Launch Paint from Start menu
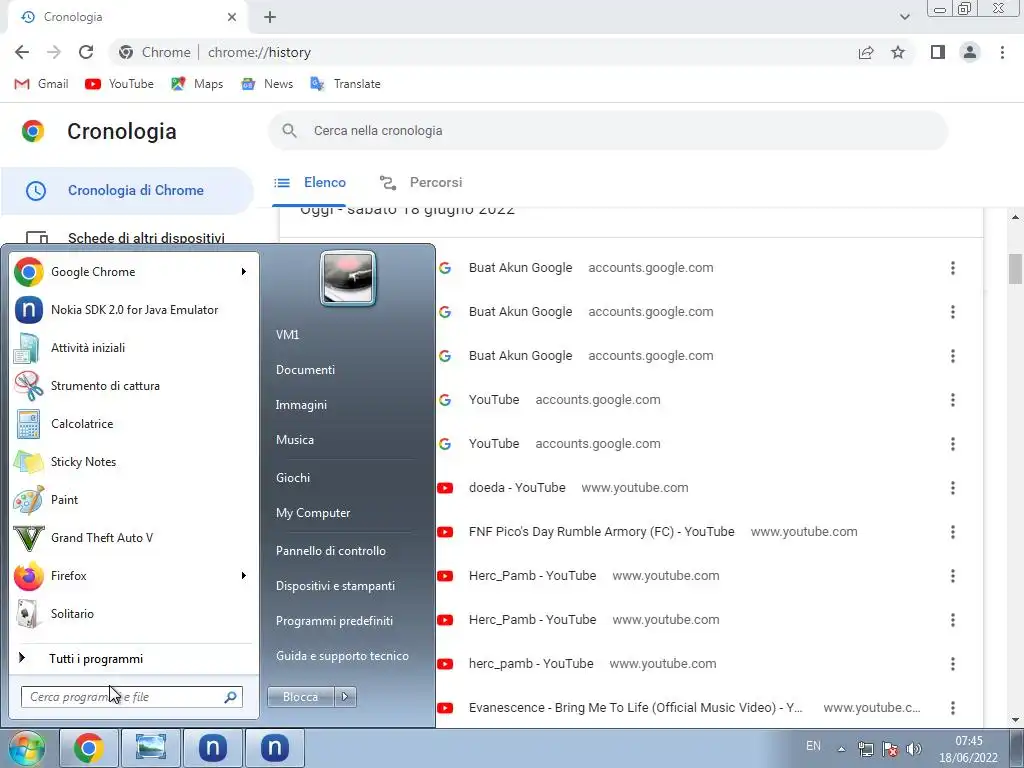The height and width of the screenshot is (768, 1024). point(133,500)
